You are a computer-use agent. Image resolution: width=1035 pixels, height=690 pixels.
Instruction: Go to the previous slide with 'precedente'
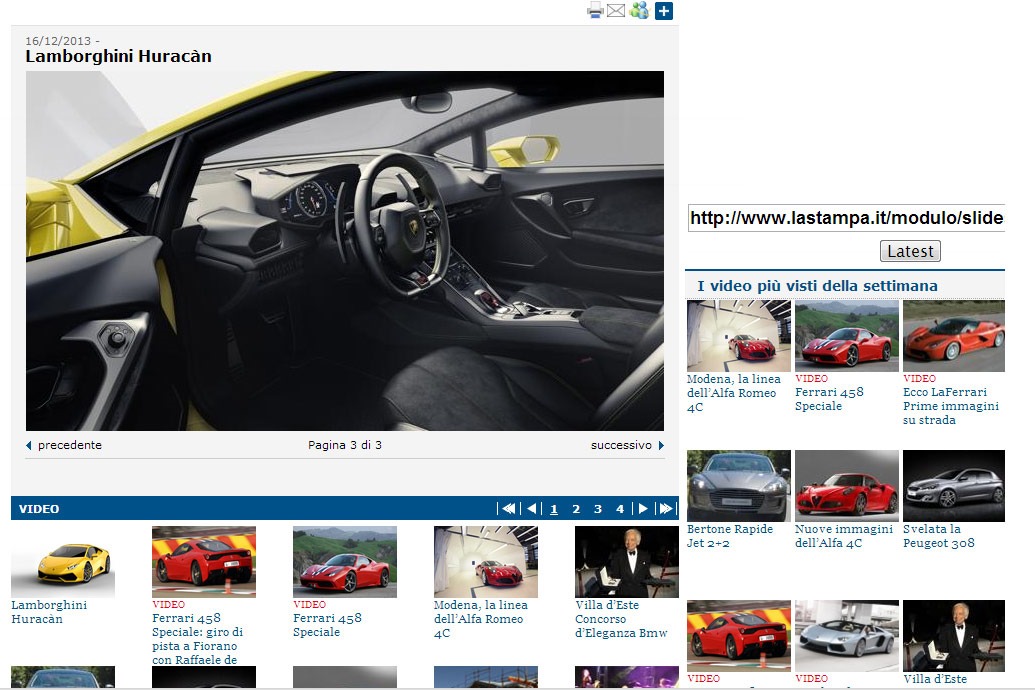(64, 445)
